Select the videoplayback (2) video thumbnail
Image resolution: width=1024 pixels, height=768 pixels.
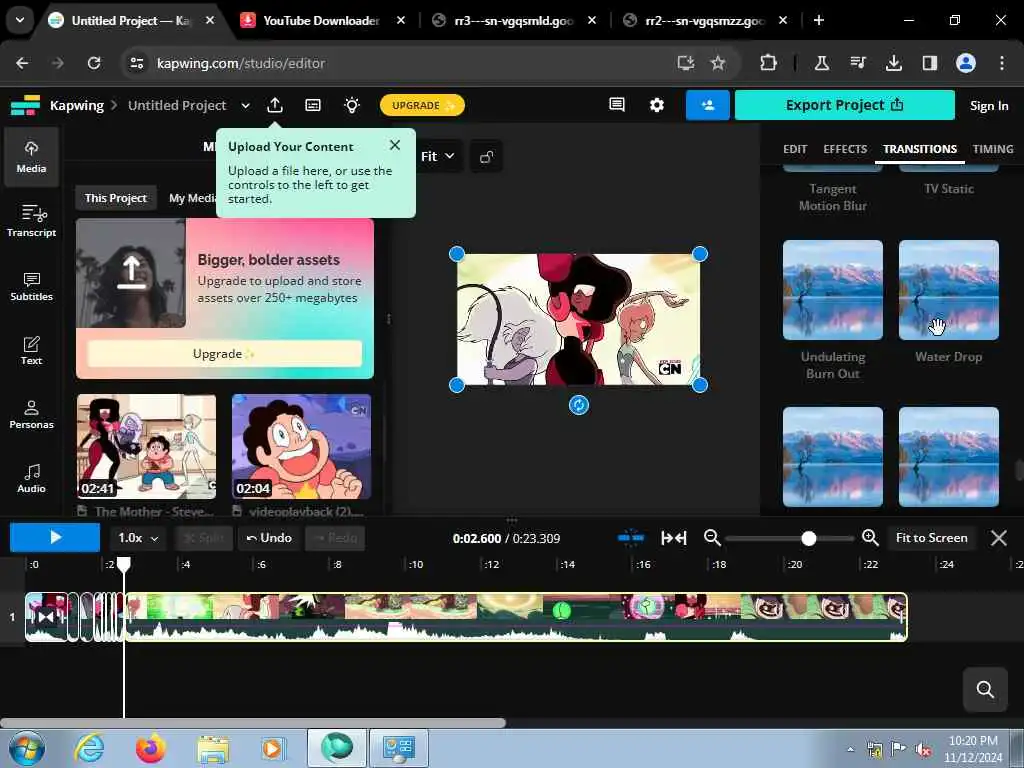click(301, 447)
